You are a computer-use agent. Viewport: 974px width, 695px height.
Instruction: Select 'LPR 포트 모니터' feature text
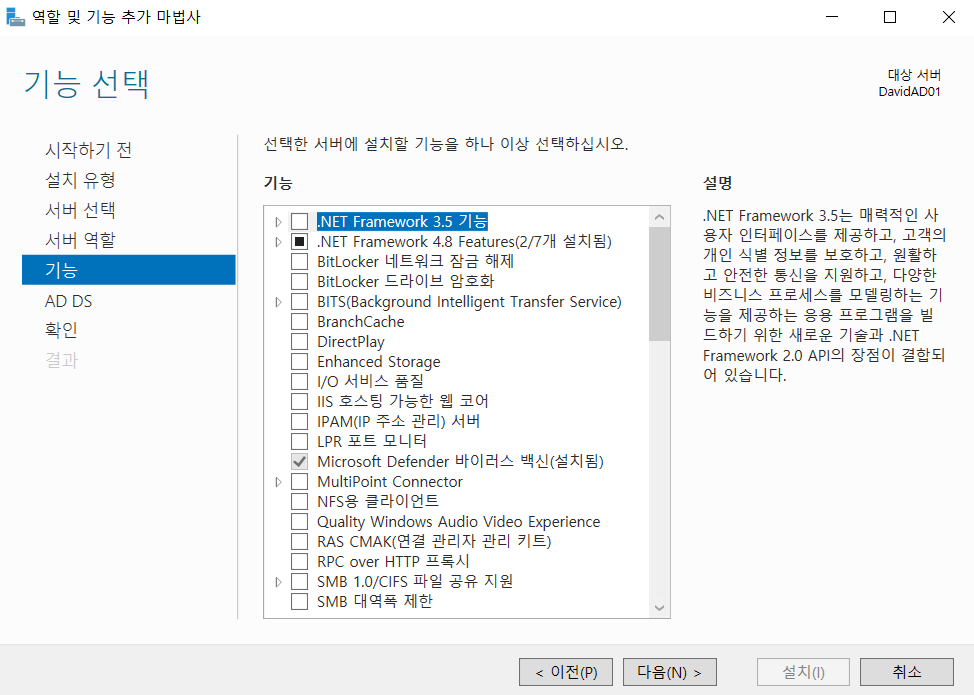click(x=372, y=442)
